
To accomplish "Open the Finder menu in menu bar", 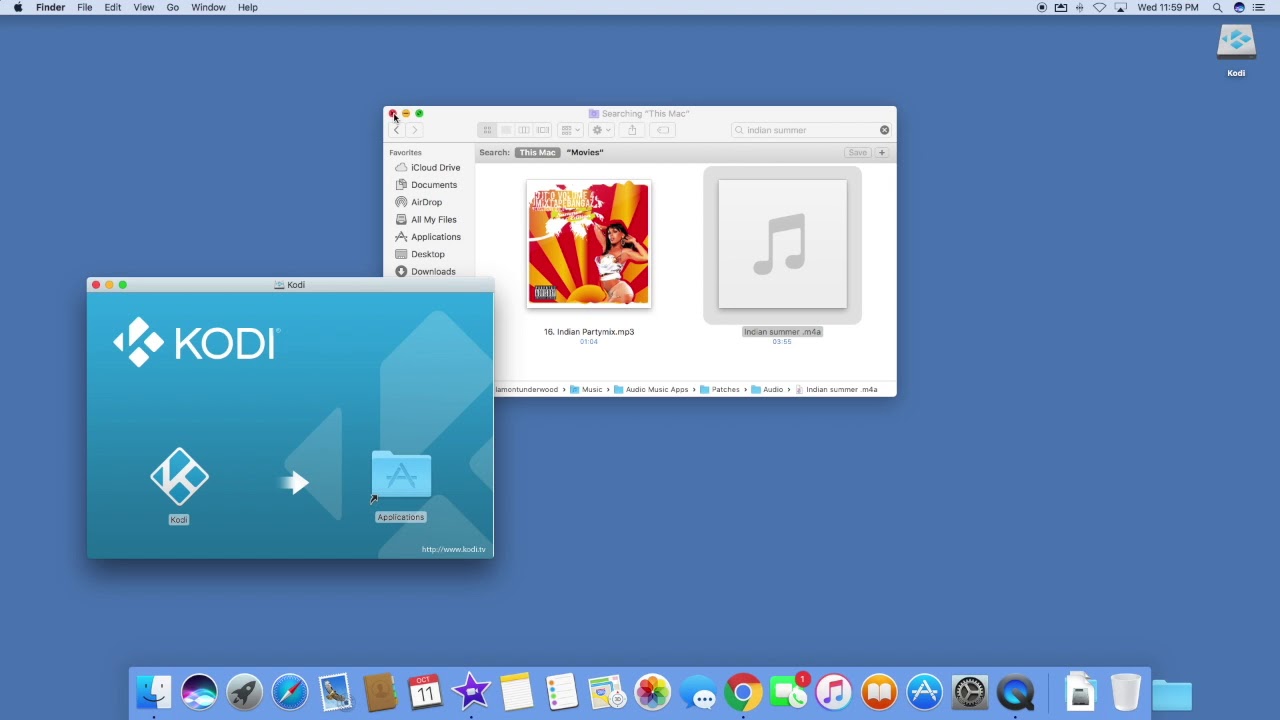I will (x=50, y=7).
